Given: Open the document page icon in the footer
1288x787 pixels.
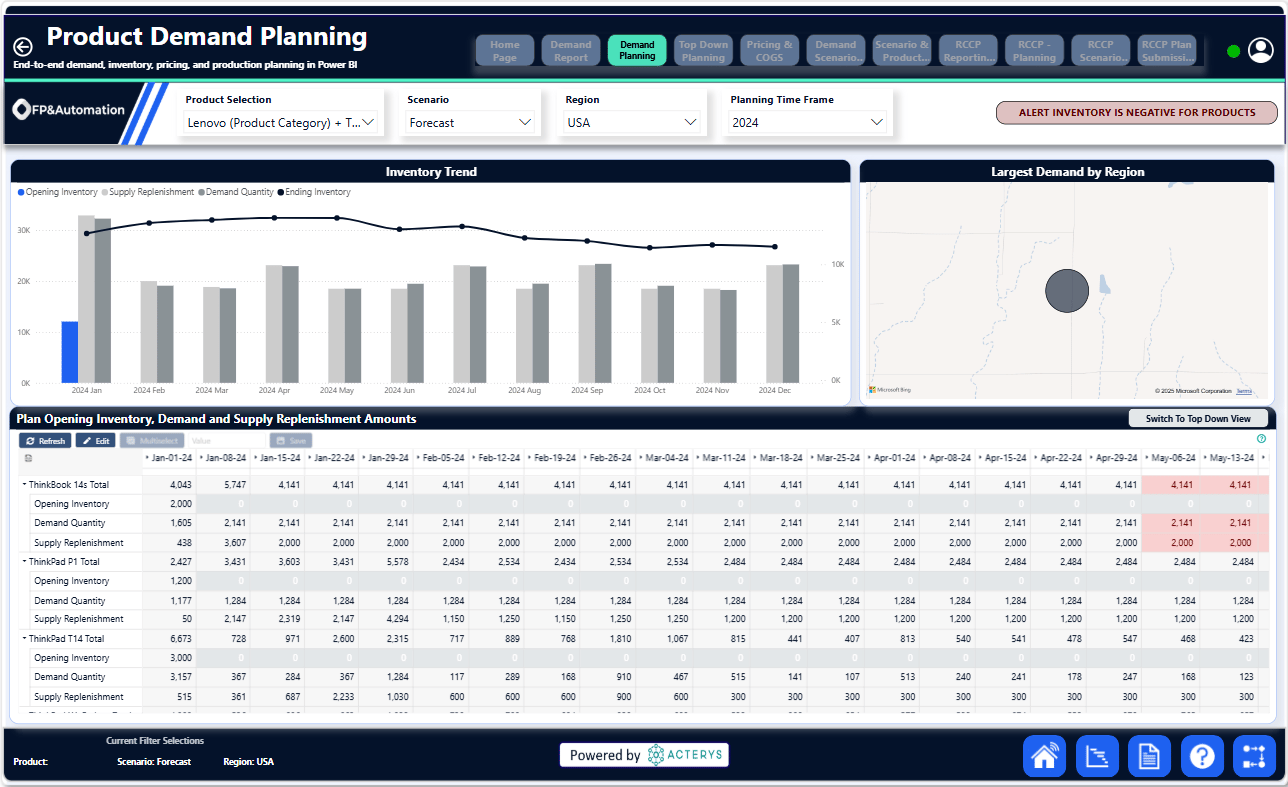Looking at the screenshot, I should pos(1149,756).
